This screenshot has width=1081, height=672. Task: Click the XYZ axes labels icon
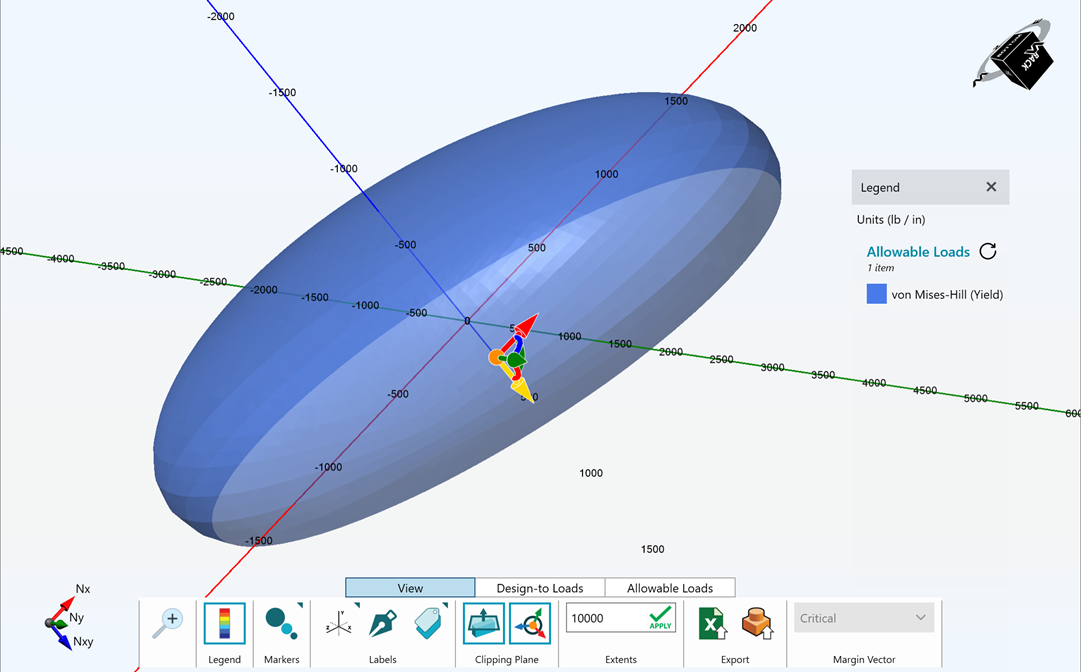click(x=339, y=623)
